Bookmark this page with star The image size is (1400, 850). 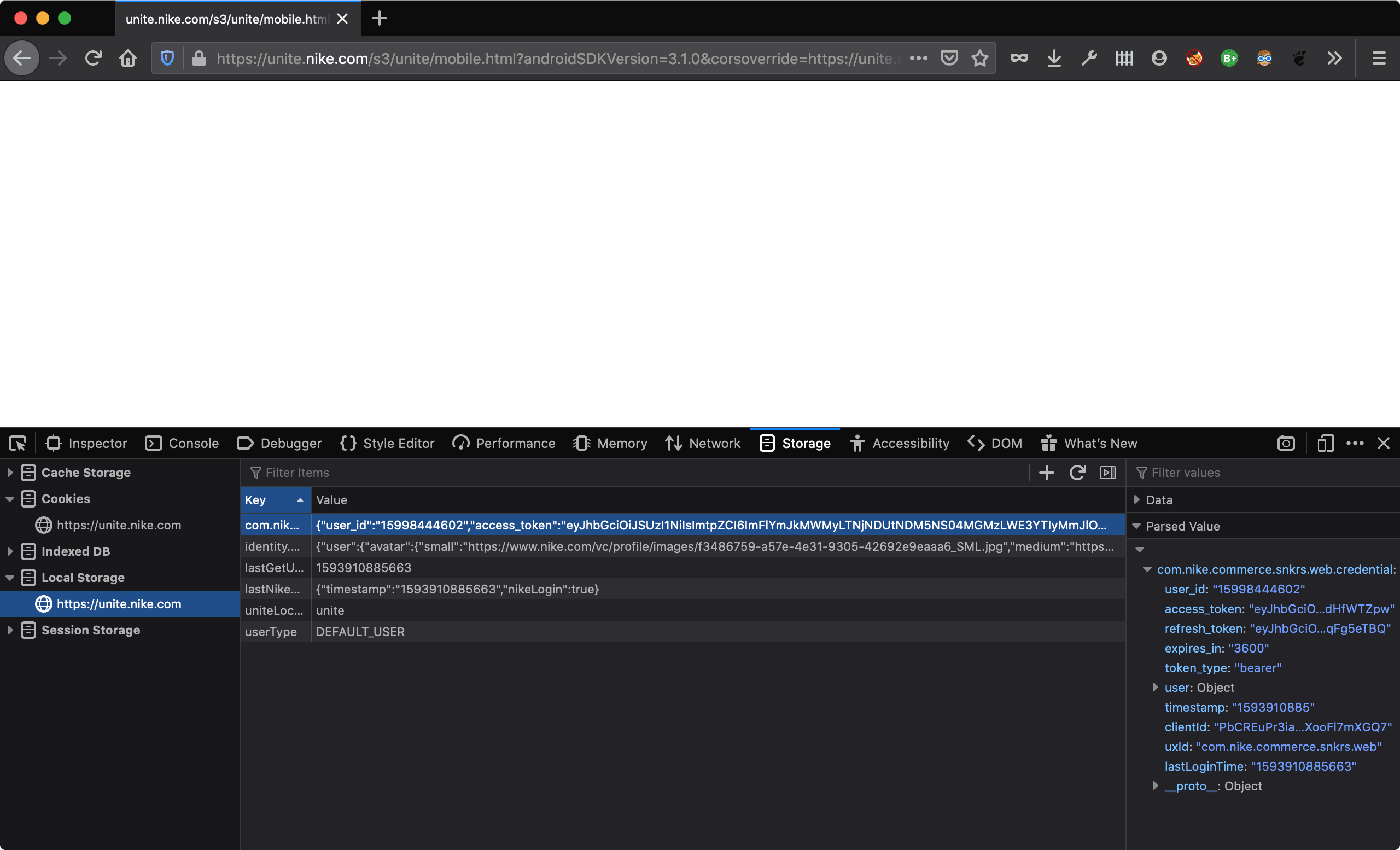980,58
